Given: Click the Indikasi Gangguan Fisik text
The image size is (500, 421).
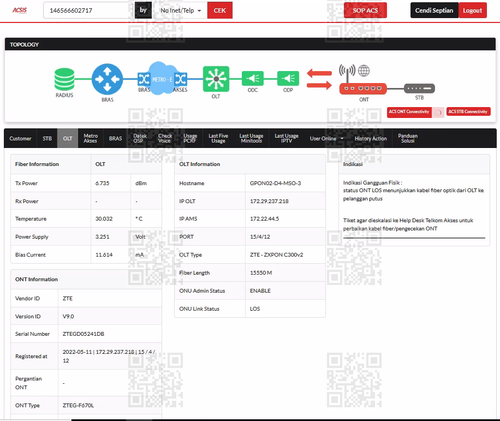Looking at the screenshot, I should pos(372,183).
